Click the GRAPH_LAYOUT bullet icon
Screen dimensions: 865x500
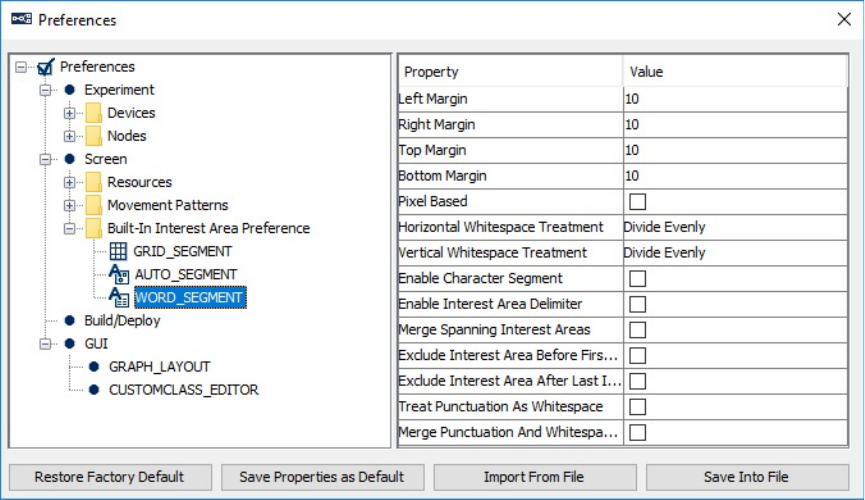pos(94,367)
